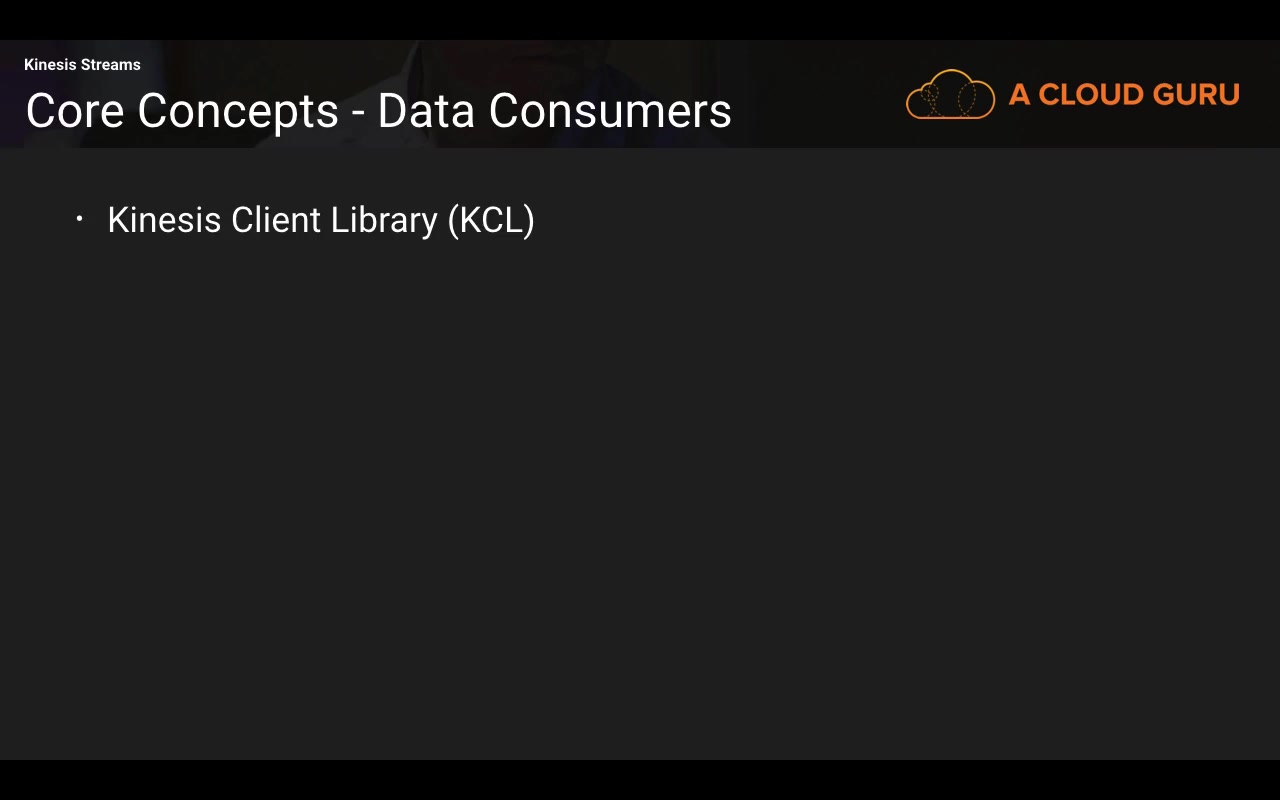Click the word "Kinesis" in the bullet item
Screen dimensions: 1280x800
164,220
